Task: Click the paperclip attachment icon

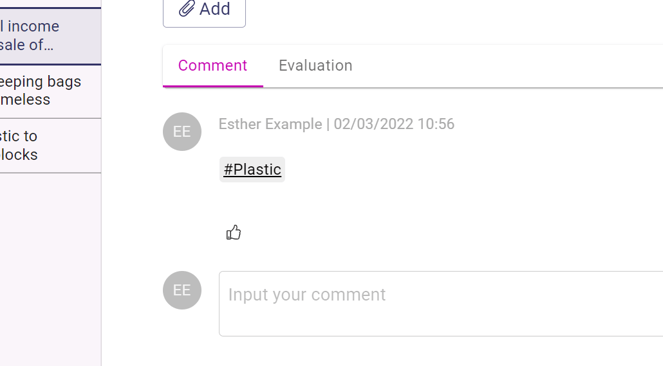Action: [x=186, y=8]
